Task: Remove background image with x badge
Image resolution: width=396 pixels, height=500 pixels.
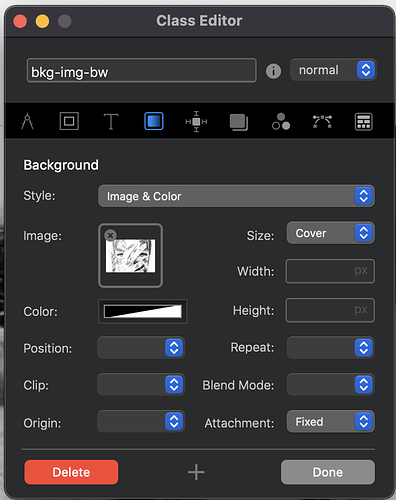Action: (x=110, y=235)
